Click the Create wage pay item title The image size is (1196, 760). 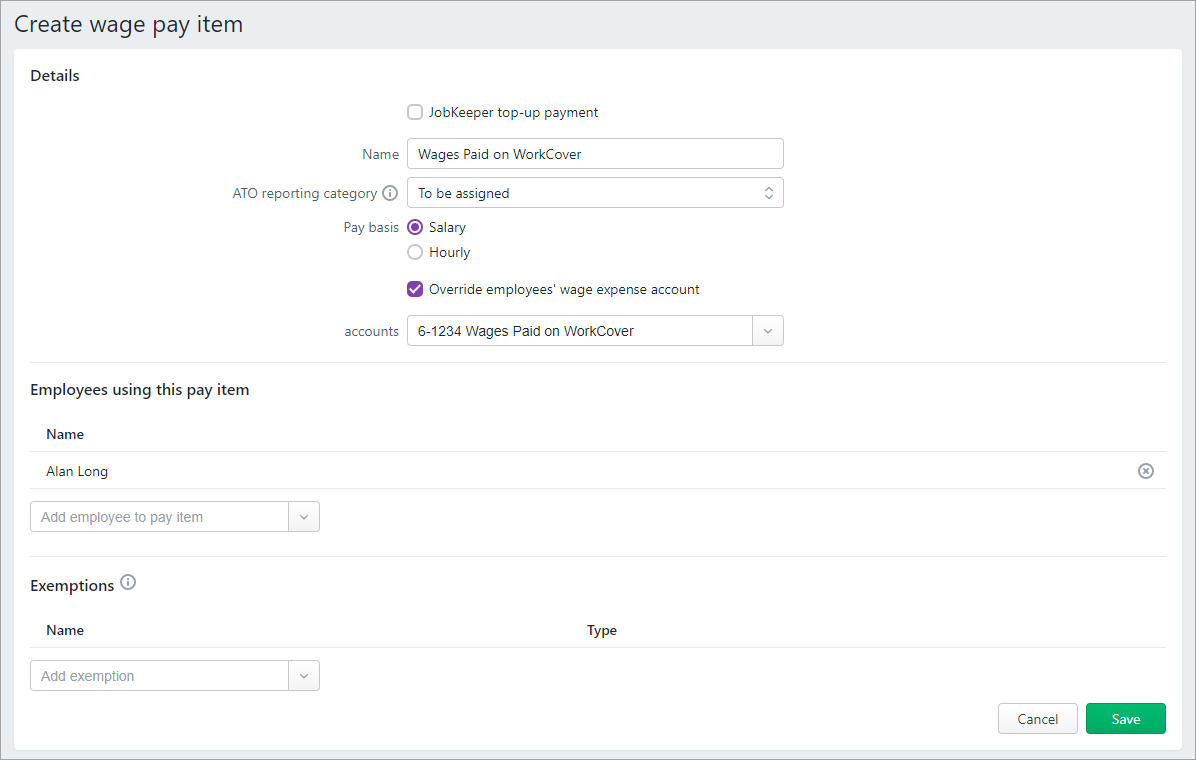[129, 24]
